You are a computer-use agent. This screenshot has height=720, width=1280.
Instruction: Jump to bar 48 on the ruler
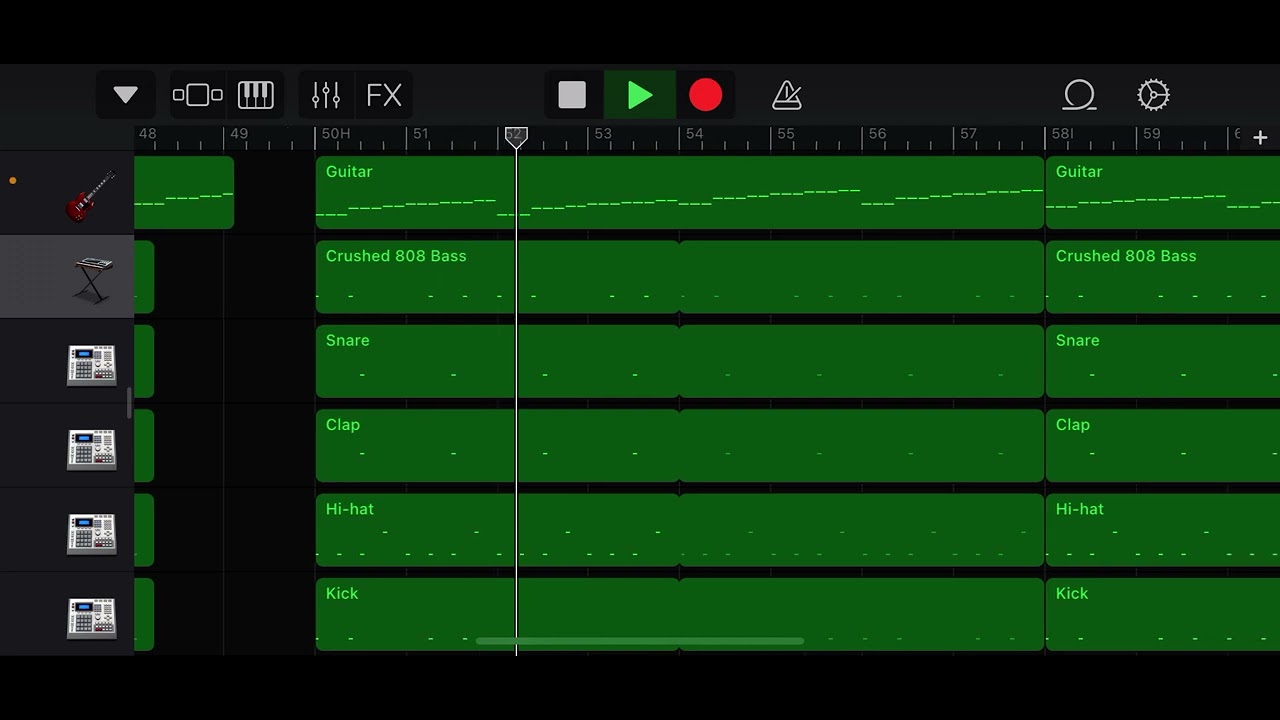(148, 134)
